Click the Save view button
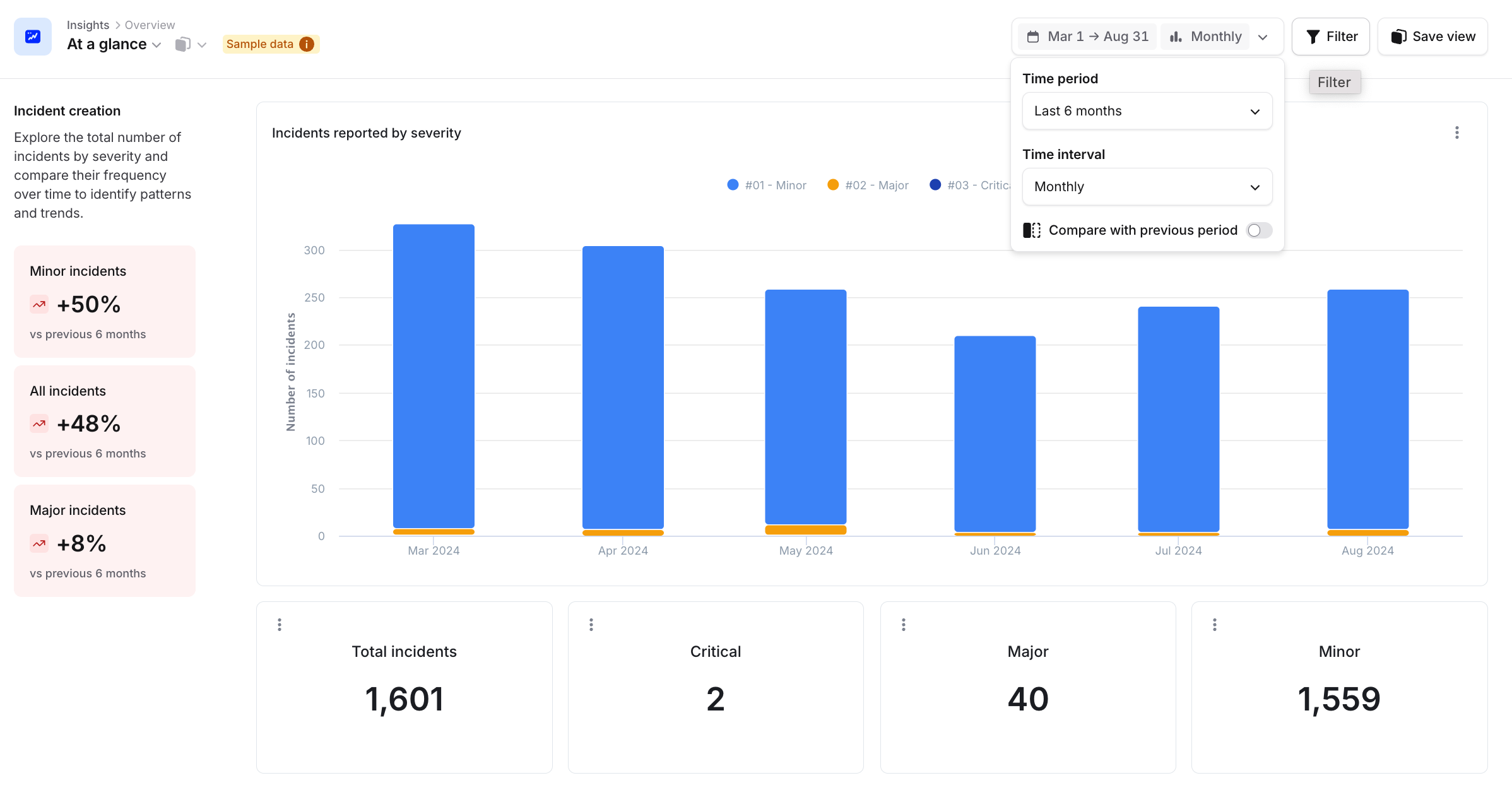This screenshot has width=1512, height=790. (x=1432, y=37)
